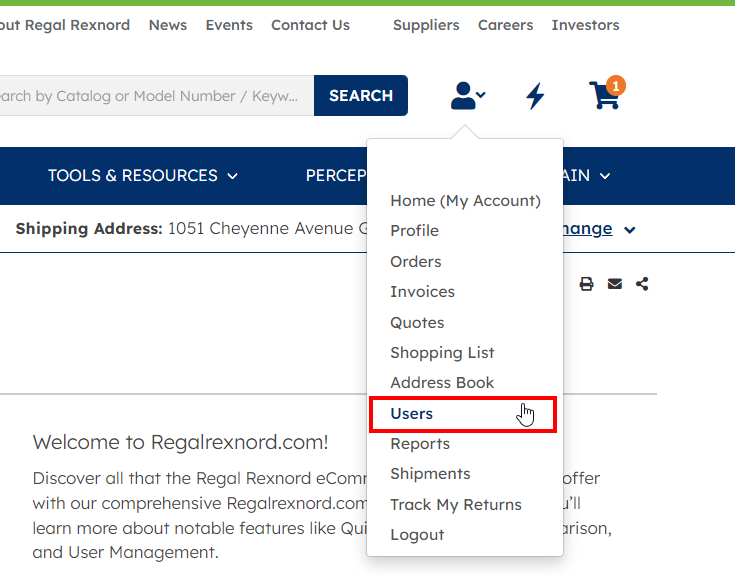This screenshot has width=735, height=575.
Task: Click Logout in account menu
Action: coord(417,535)
